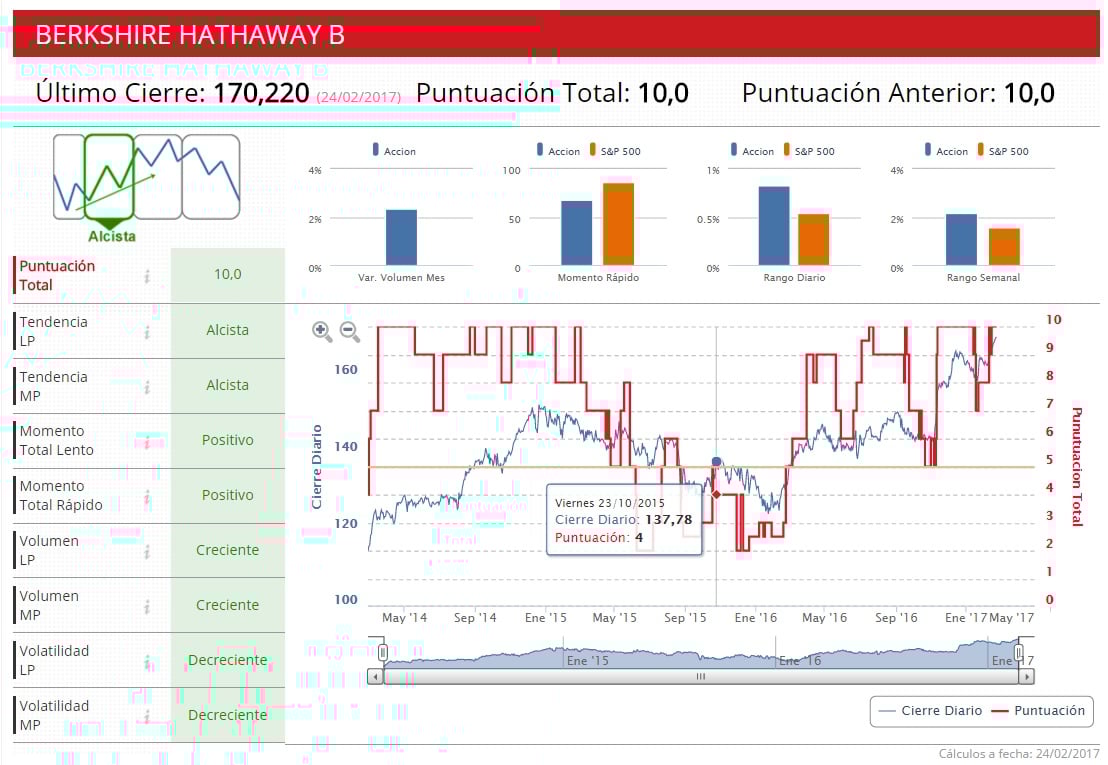Click the blue Var. Volumen Mes bar
Screen dimensions: 1108x765
[401, 237]
